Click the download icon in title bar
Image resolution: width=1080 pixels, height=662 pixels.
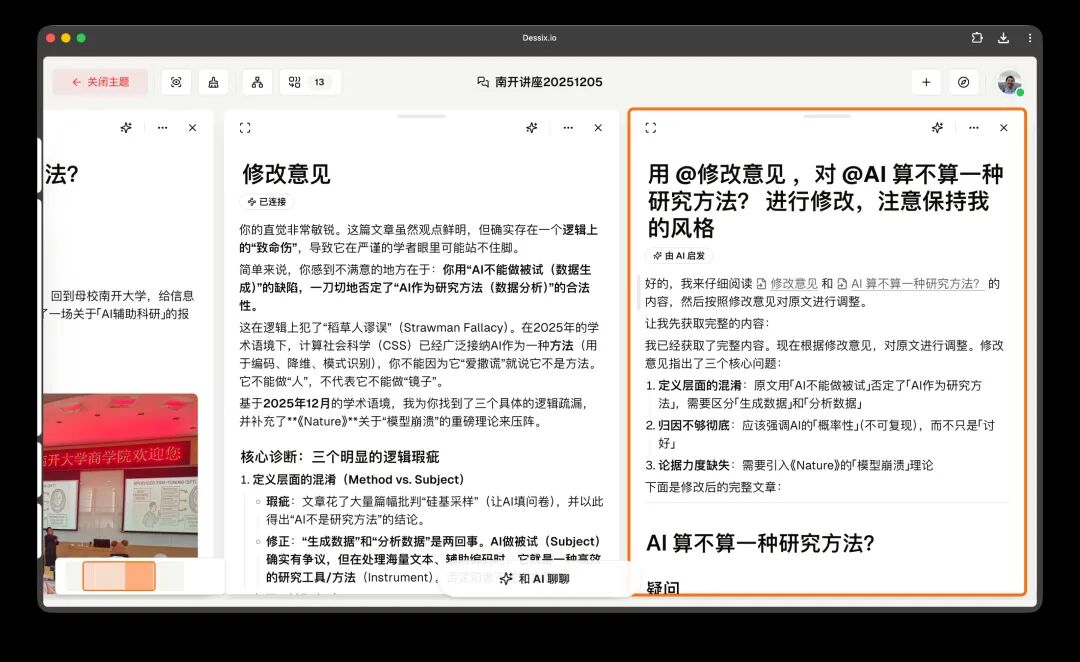(x=1004, y=38)
